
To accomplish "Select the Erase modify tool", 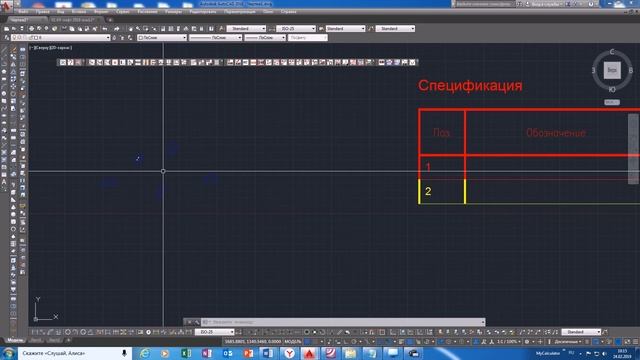I will click(x=13, y=50).
